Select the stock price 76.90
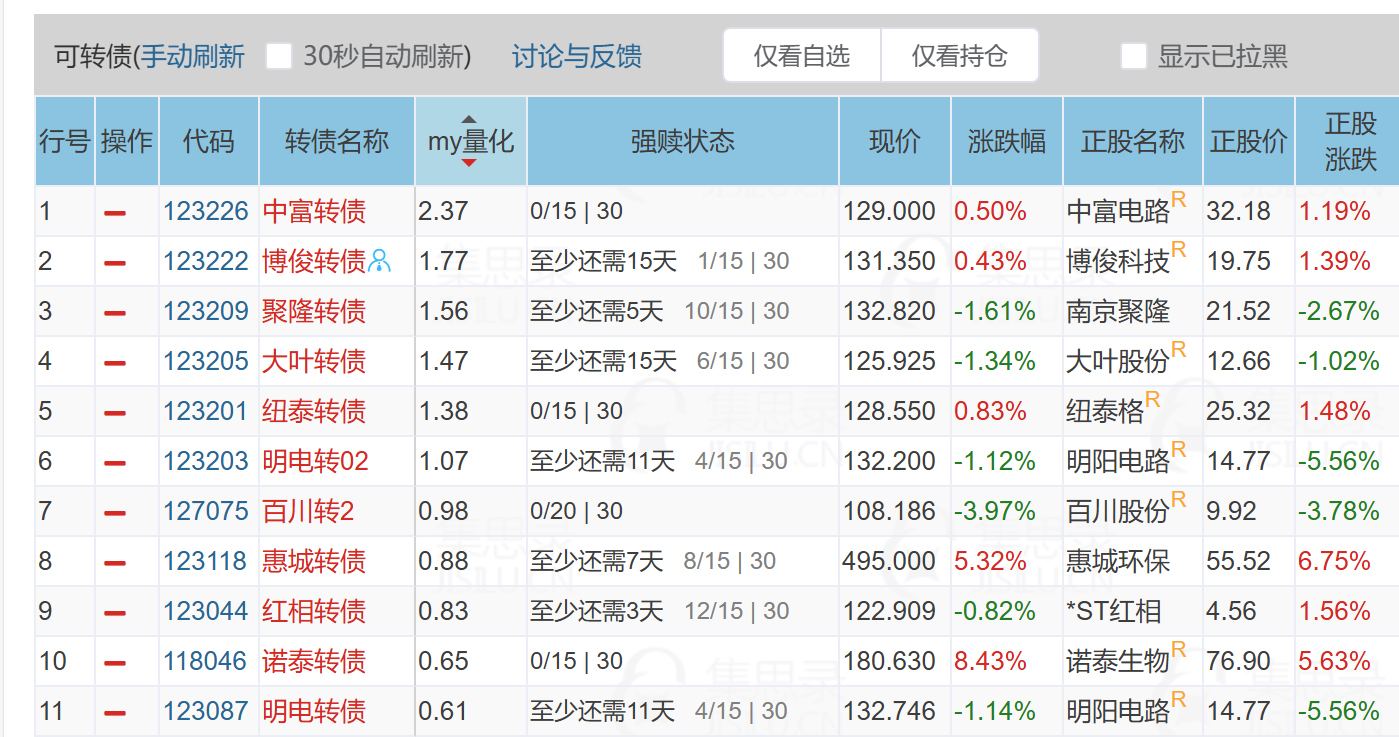1399x737 pixels. click(1238, 661)
